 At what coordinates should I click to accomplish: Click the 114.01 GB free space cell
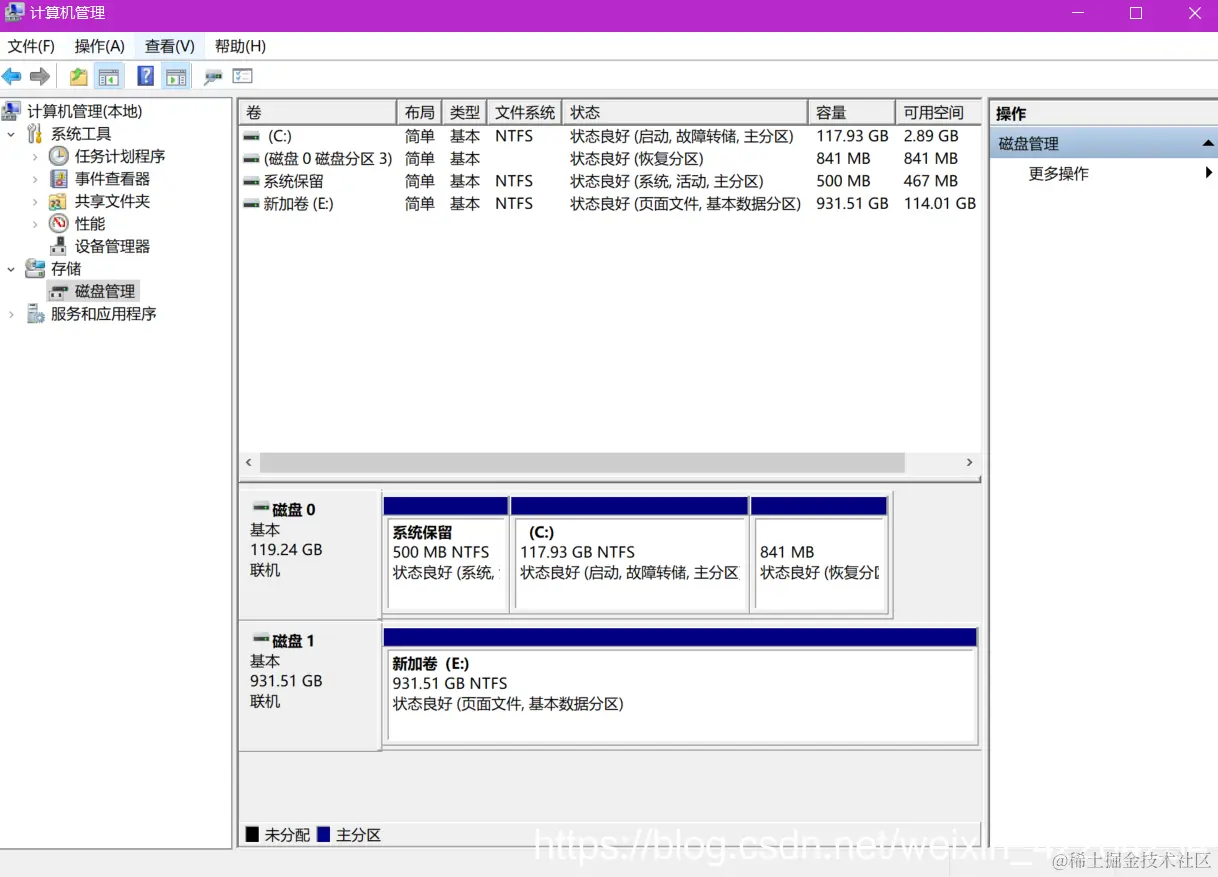point(940,204)
